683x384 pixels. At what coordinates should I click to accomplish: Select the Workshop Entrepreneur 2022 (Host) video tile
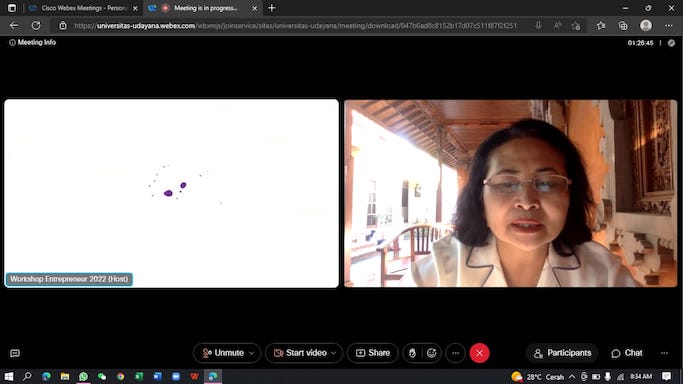[171, 193]
